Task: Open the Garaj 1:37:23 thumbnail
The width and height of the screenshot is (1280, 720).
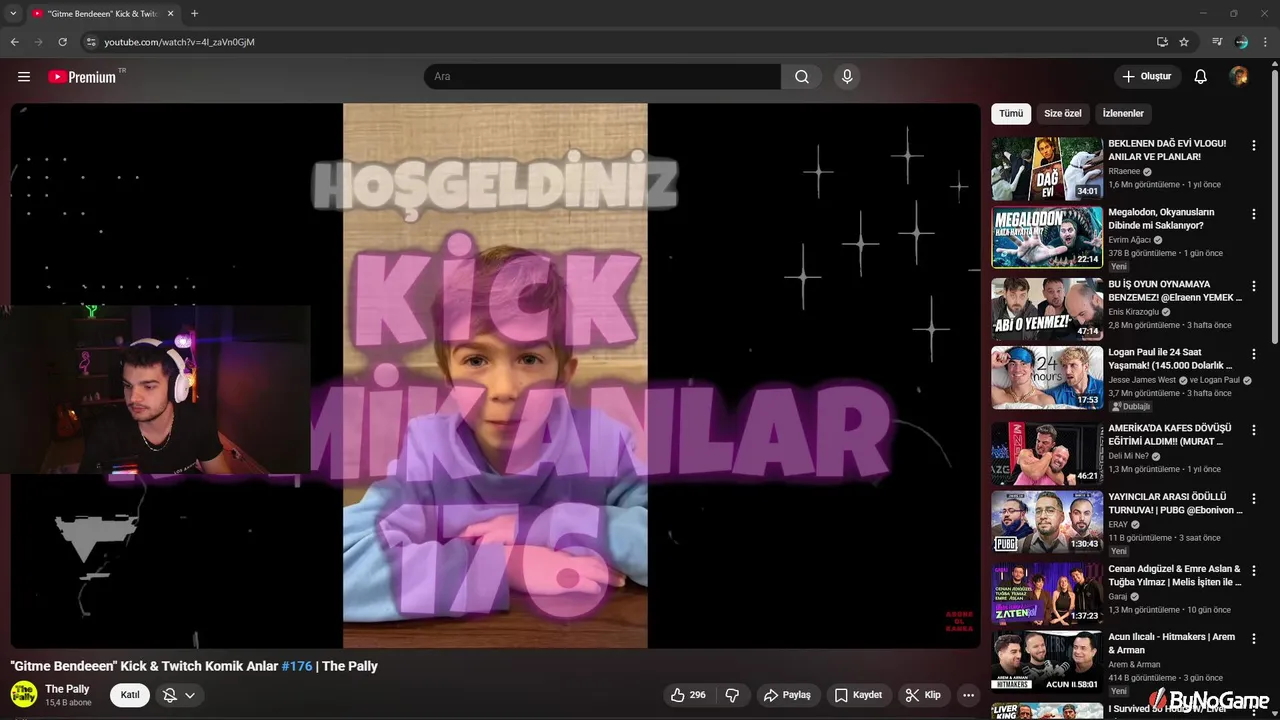Action: [1047, 593]
